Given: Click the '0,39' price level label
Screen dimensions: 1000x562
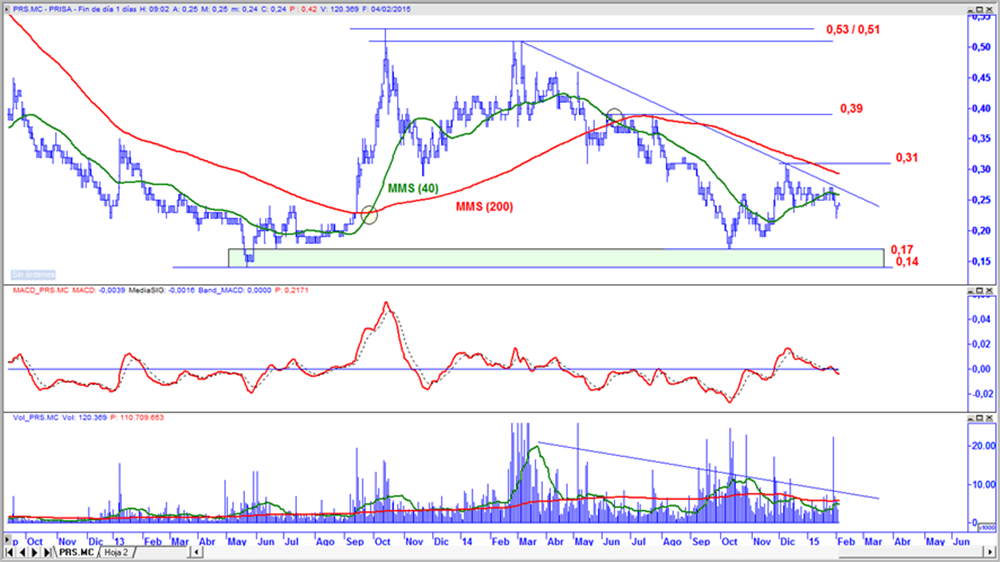Looking at the screenshot, I should point(851,109).
